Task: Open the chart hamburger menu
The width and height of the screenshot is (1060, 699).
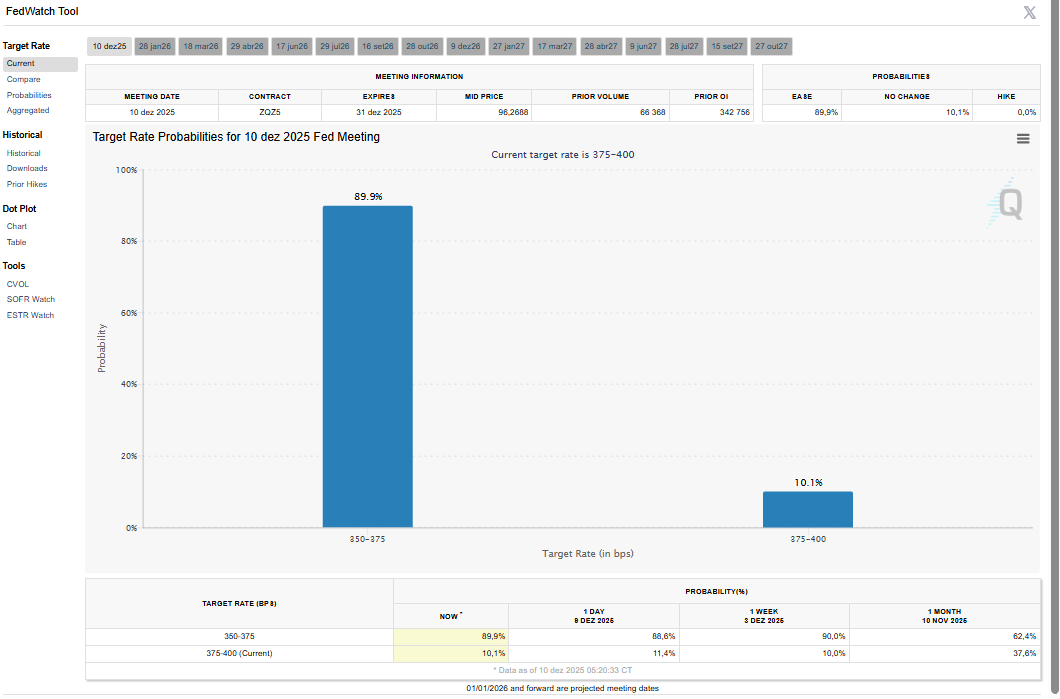Action: click(x=1023, y=139)
